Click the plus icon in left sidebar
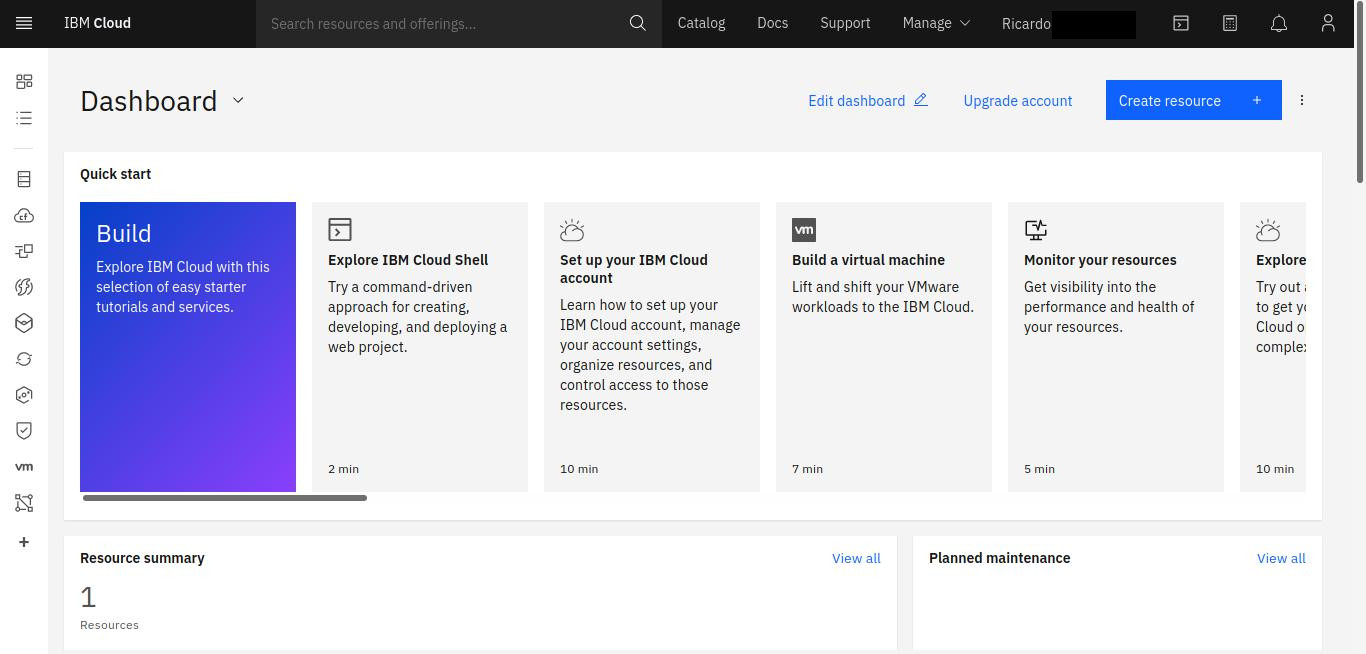 pyautogui.click(x=24, y=542)
